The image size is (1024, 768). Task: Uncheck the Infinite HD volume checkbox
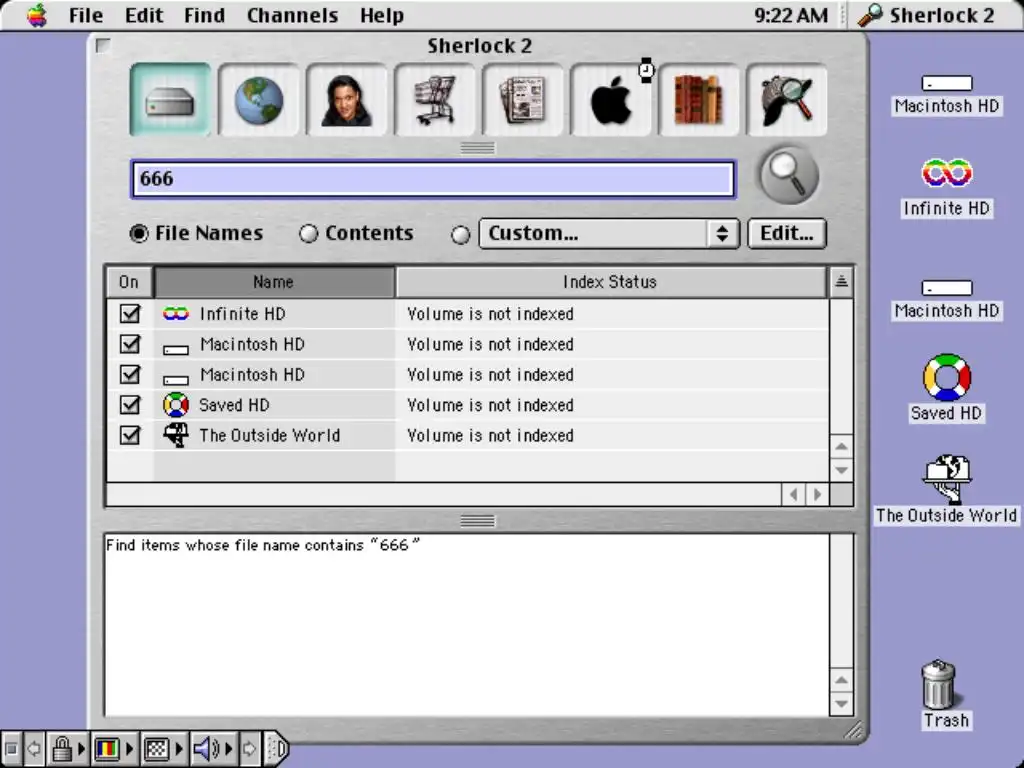pos(130,313)
